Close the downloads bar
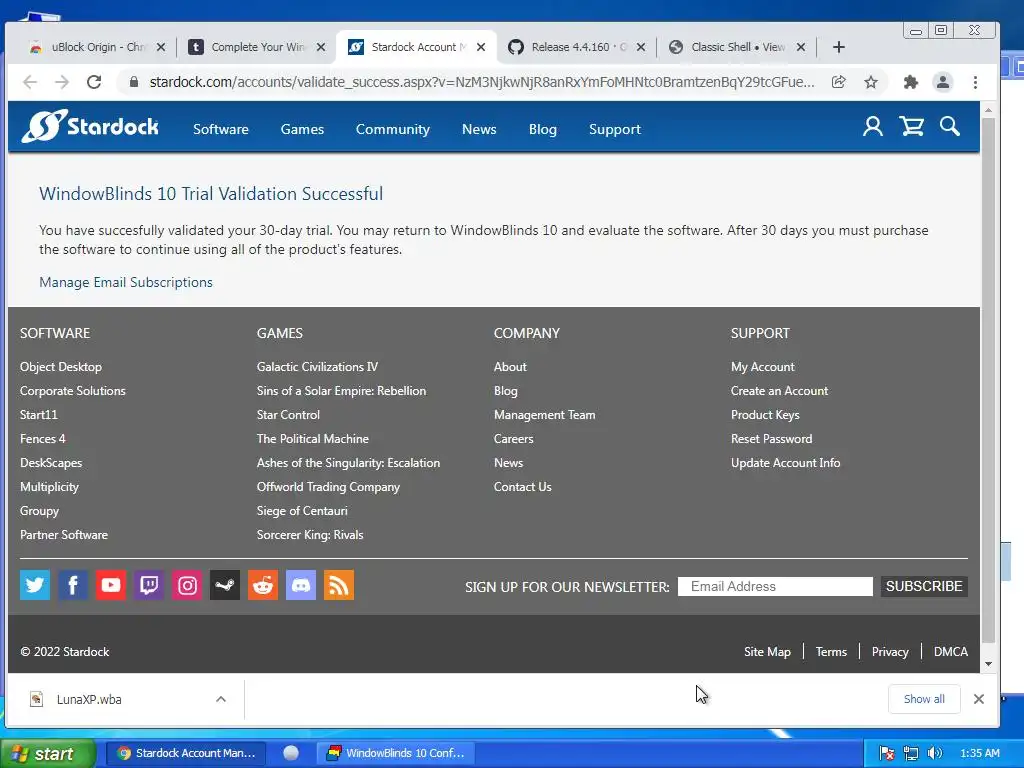Screen dimensions: 1024x768 pyautogui.click(x=978, y=699)
